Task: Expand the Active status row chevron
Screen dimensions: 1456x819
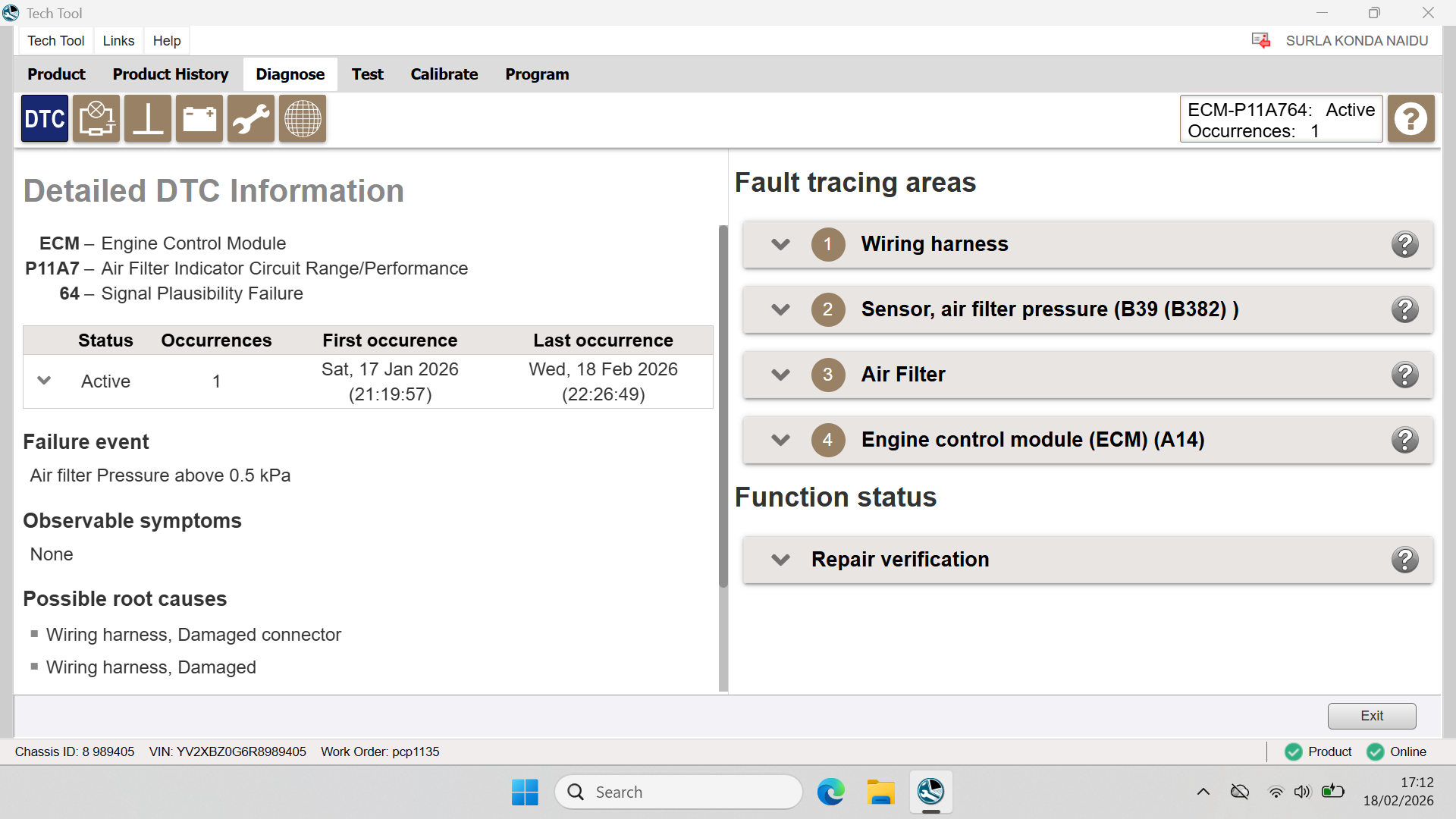Action: (x=44, y=381)
